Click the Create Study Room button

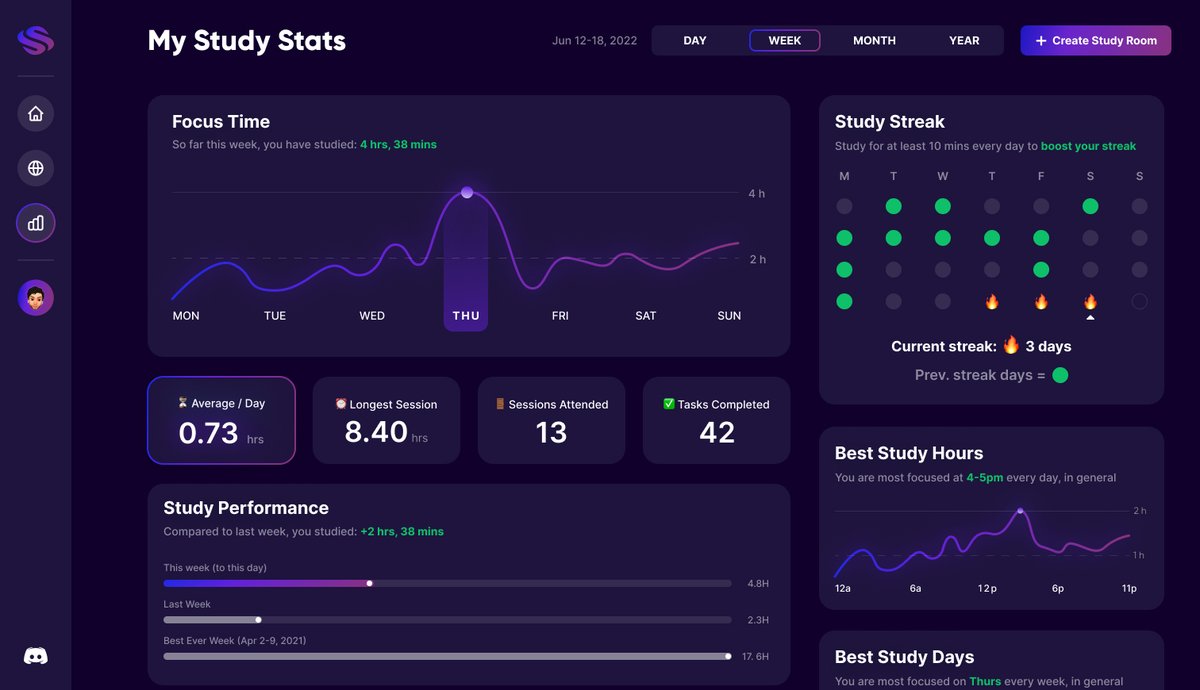pyautogui.click(x=1095, y=40)
